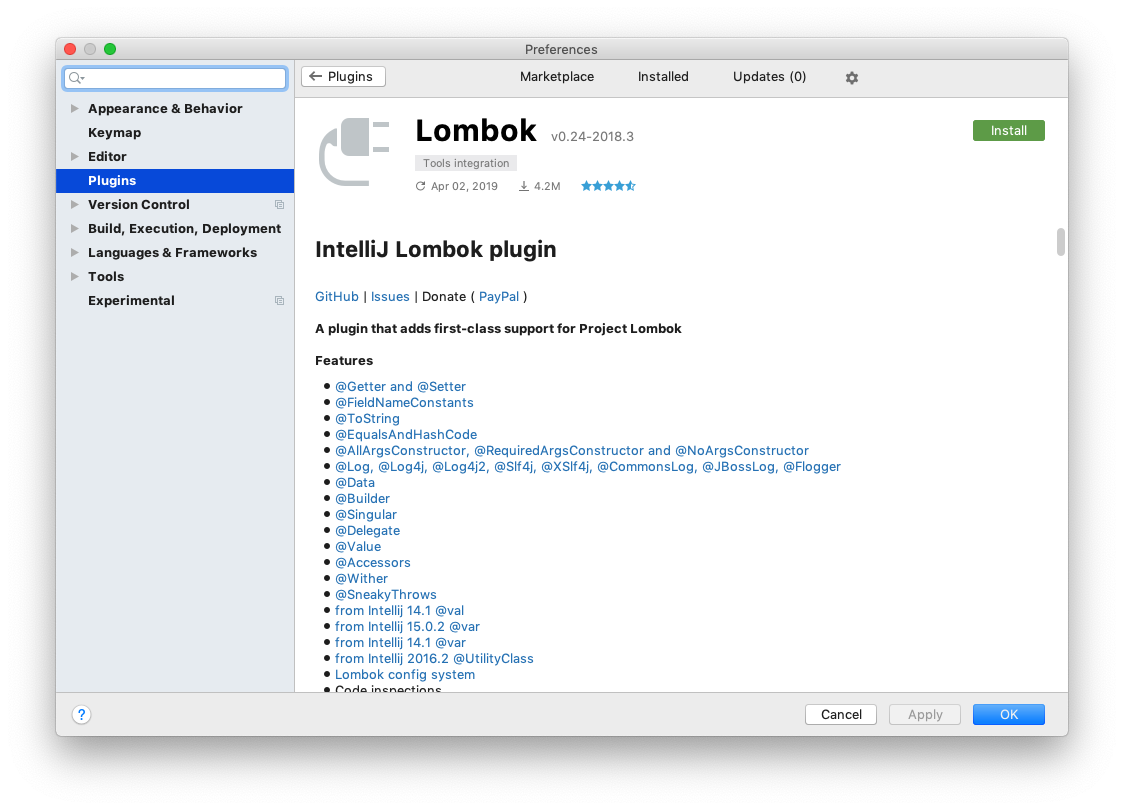Switch to the Installed tab
This screenshot has height=810, width=1124.
663,77
